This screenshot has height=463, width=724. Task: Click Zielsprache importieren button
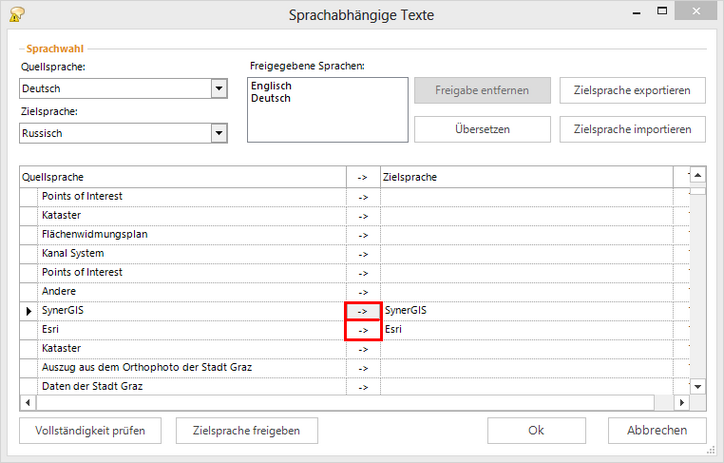point(632,130)
